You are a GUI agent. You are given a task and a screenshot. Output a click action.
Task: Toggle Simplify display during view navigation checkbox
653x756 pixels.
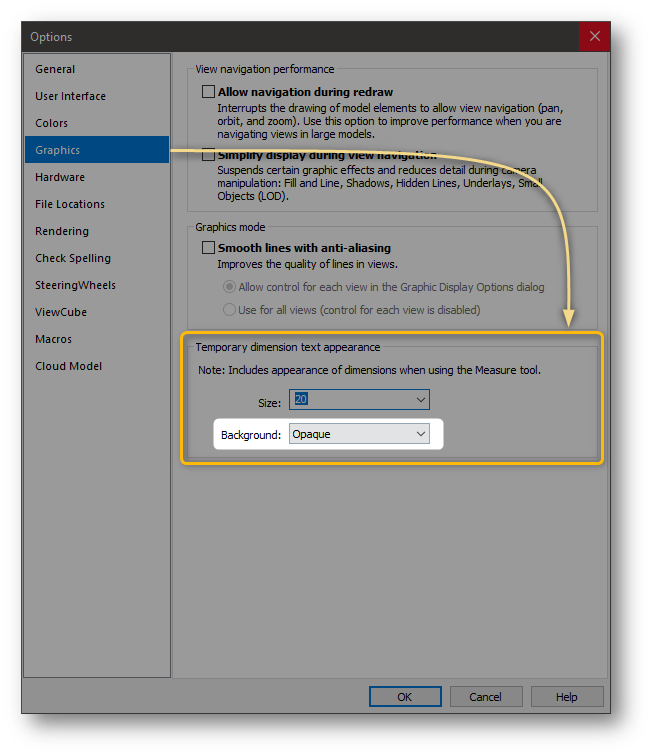coord(208,155)
